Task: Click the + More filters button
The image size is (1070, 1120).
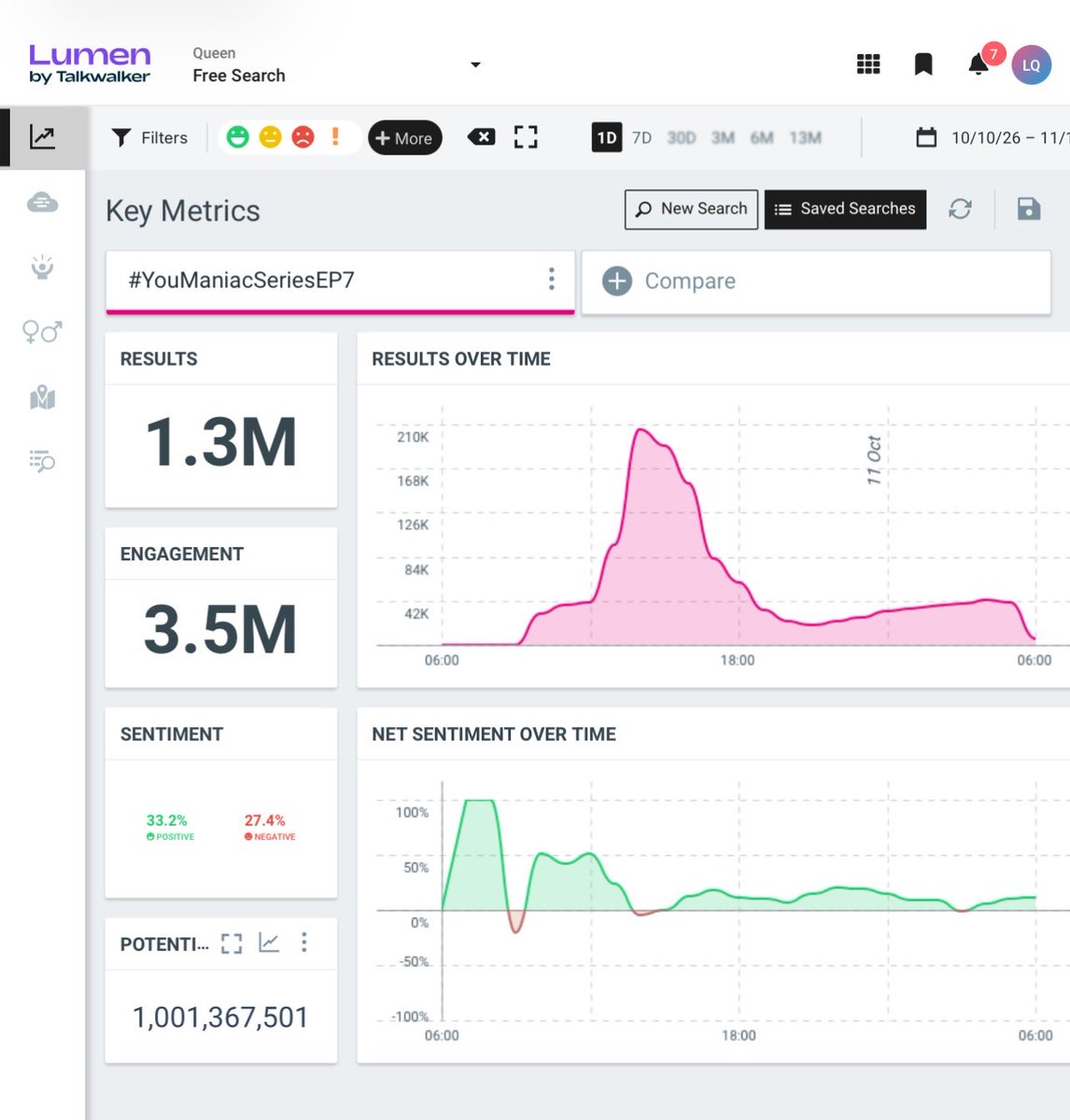Action: click(404, 138)
